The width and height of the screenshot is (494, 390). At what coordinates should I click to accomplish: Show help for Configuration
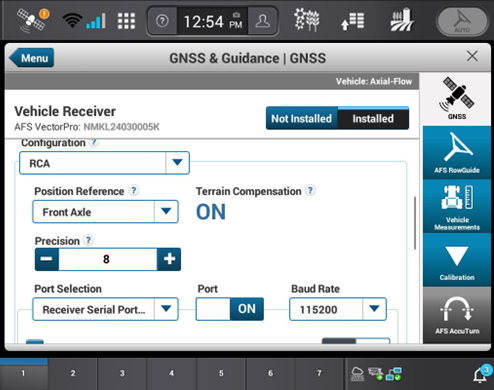coord(95,142)
